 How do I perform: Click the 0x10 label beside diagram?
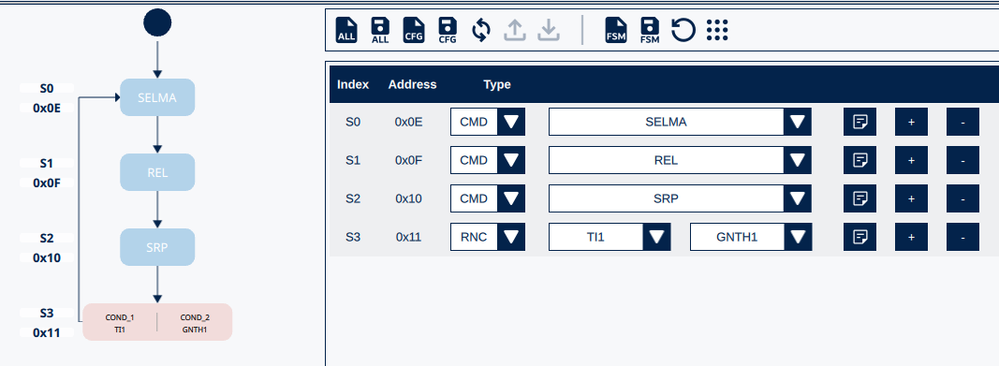47,258
